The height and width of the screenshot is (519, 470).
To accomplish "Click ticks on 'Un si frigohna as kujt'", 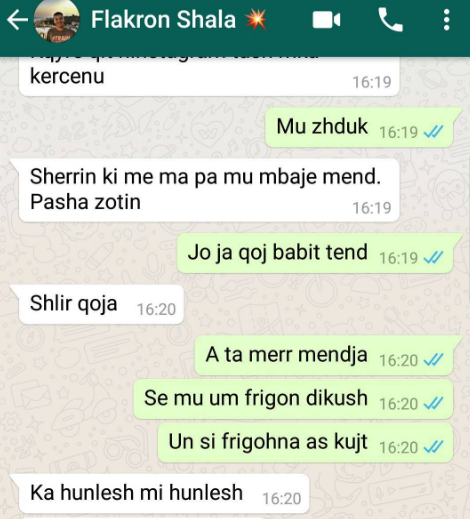I will point(433,447).
